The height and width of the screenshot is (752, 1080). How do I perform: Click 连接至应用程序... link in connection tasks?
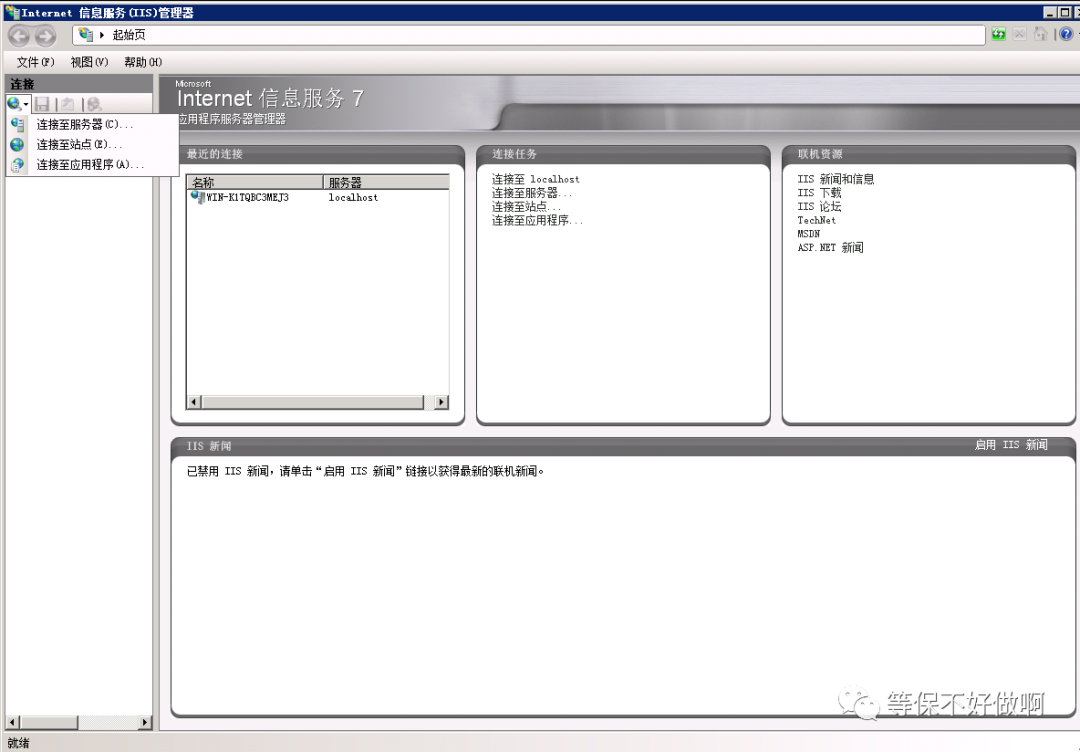537,220
